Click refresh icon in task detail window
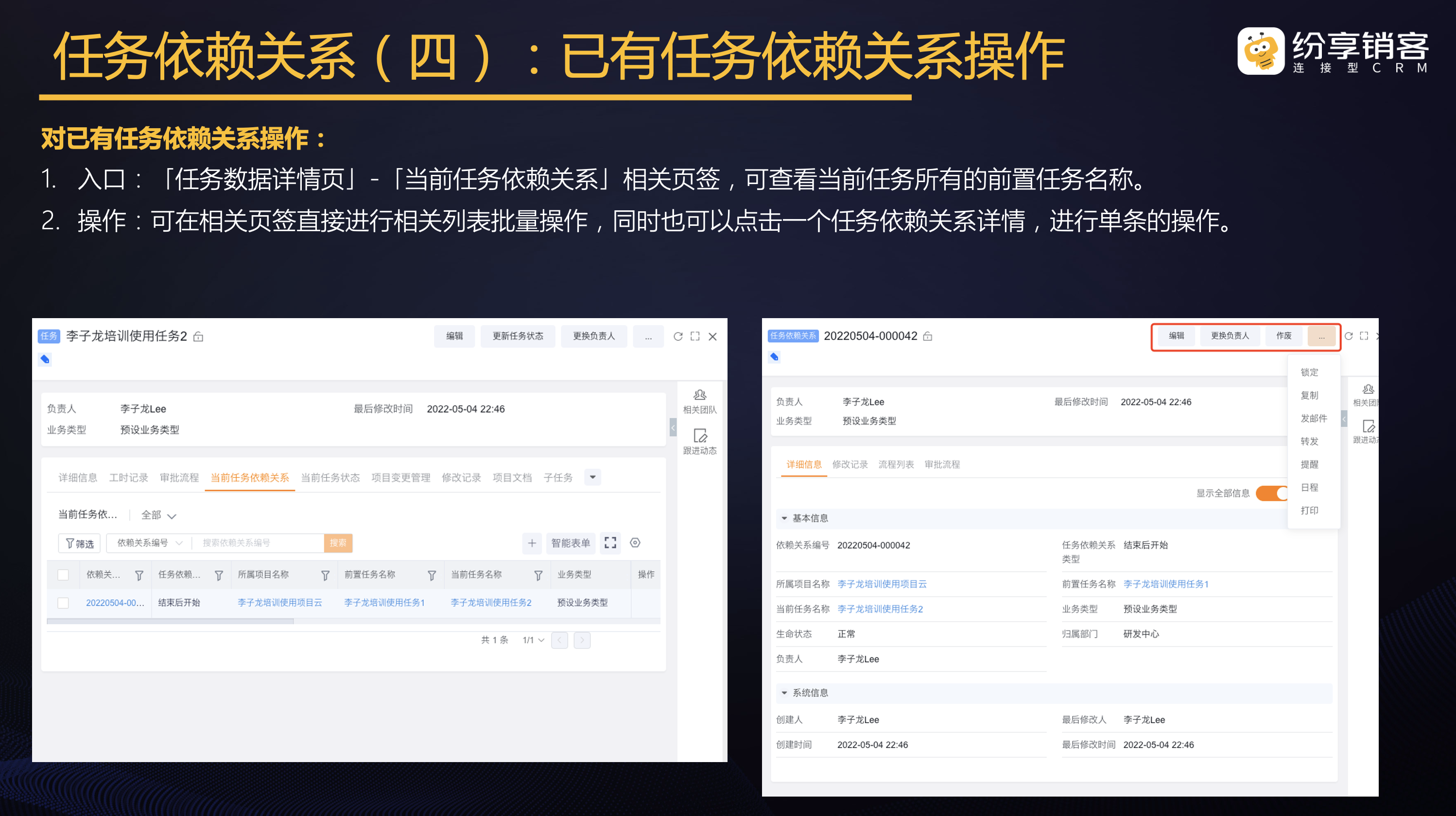Image resolution: width=1456 pixels, height=816 pixels. (677, 336)
